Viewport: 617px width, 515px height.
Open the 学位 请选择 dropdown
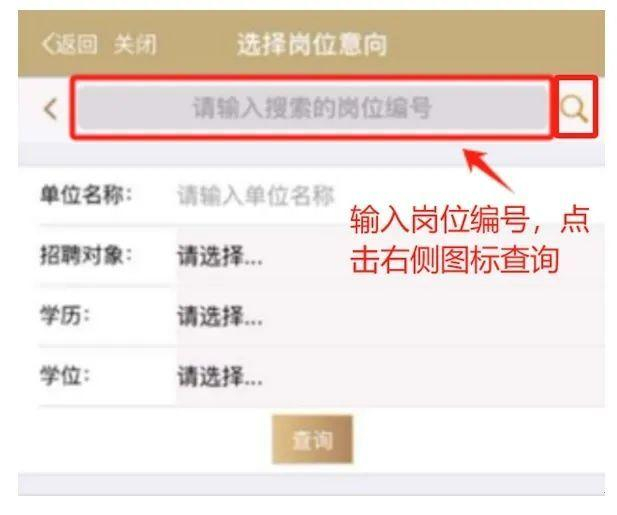pos(390,376)
